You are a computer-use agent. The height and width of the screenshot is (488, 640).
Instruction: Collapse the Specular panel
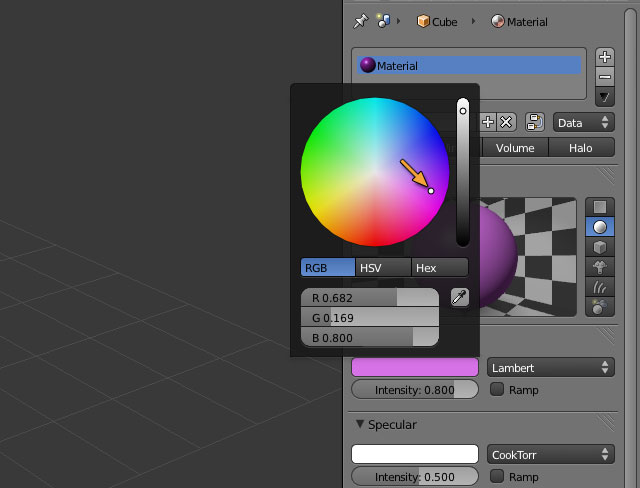coord(361,424)
